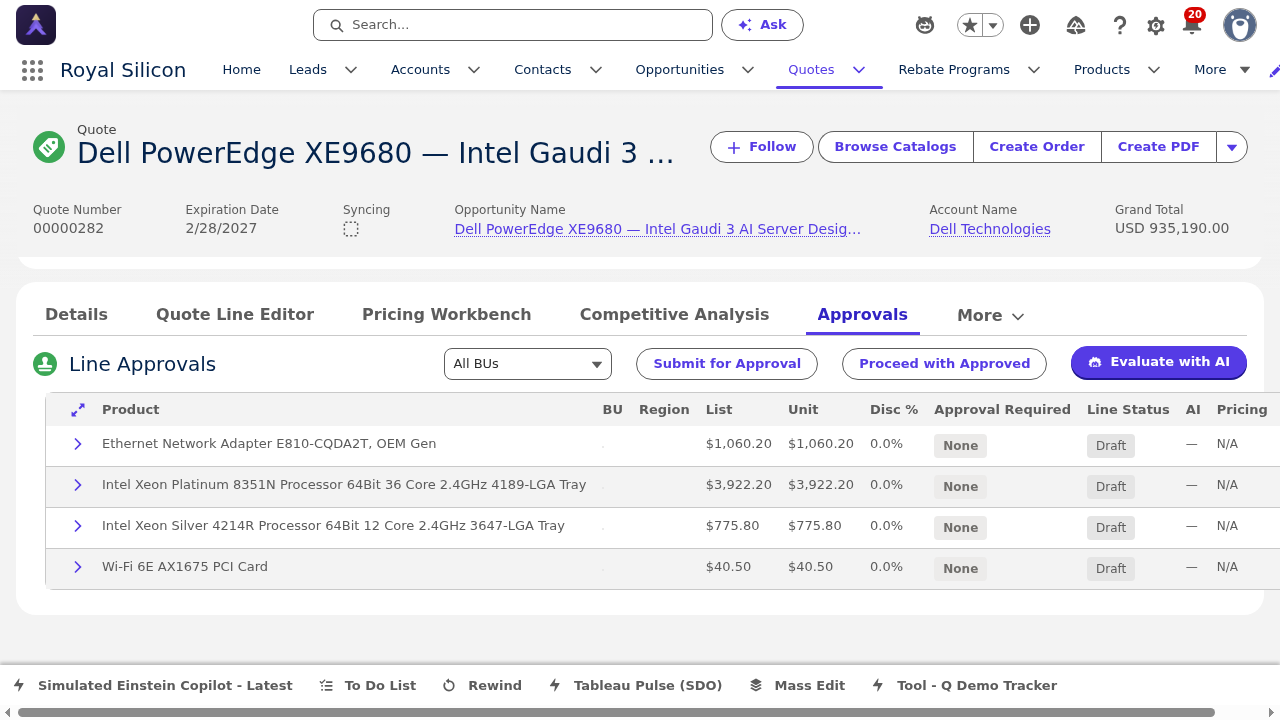Open the Products tab dropdown chevron
Viewport: 1280px width, 720px height.
1154,70
